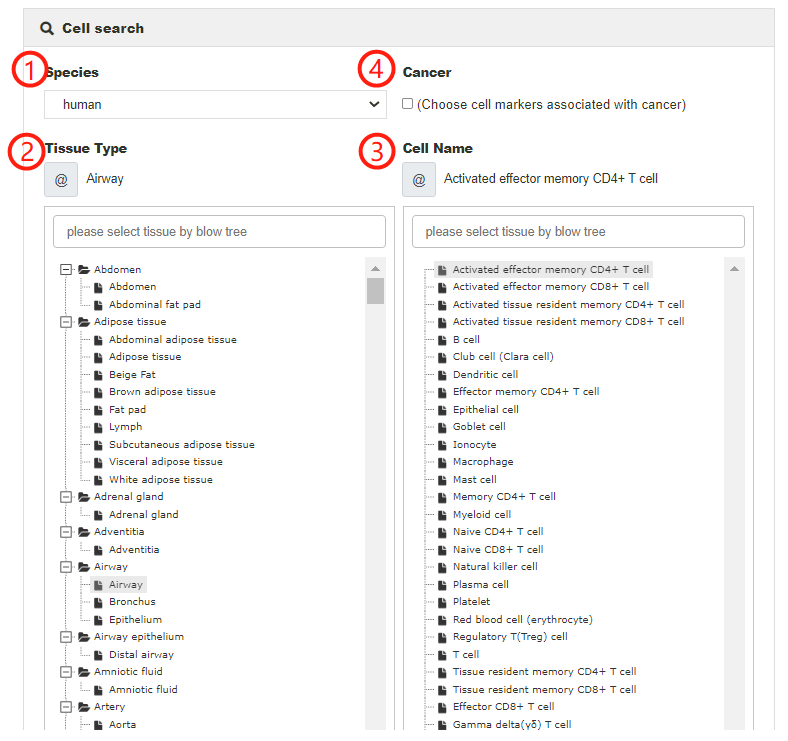This screenshot has height=741, width=788.
Task: Click the Artery folder icon
Action: pos(84,707)
